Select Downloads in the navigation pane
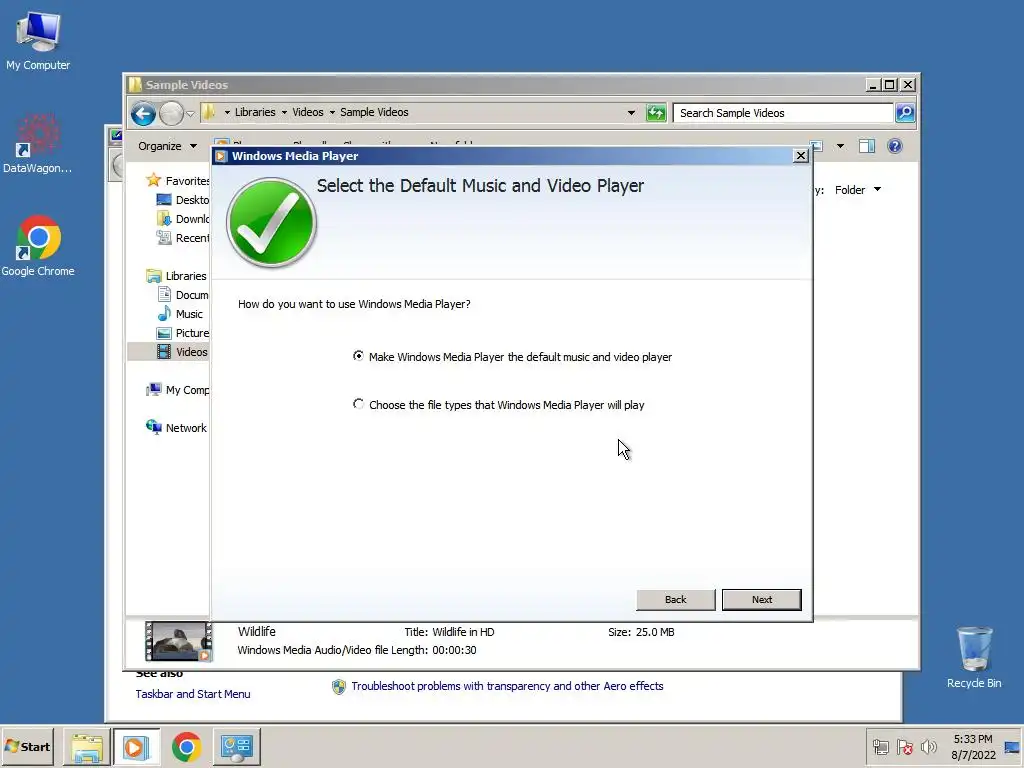The height and width of the screenshot is (768, 1024). [x=183, y=219]
